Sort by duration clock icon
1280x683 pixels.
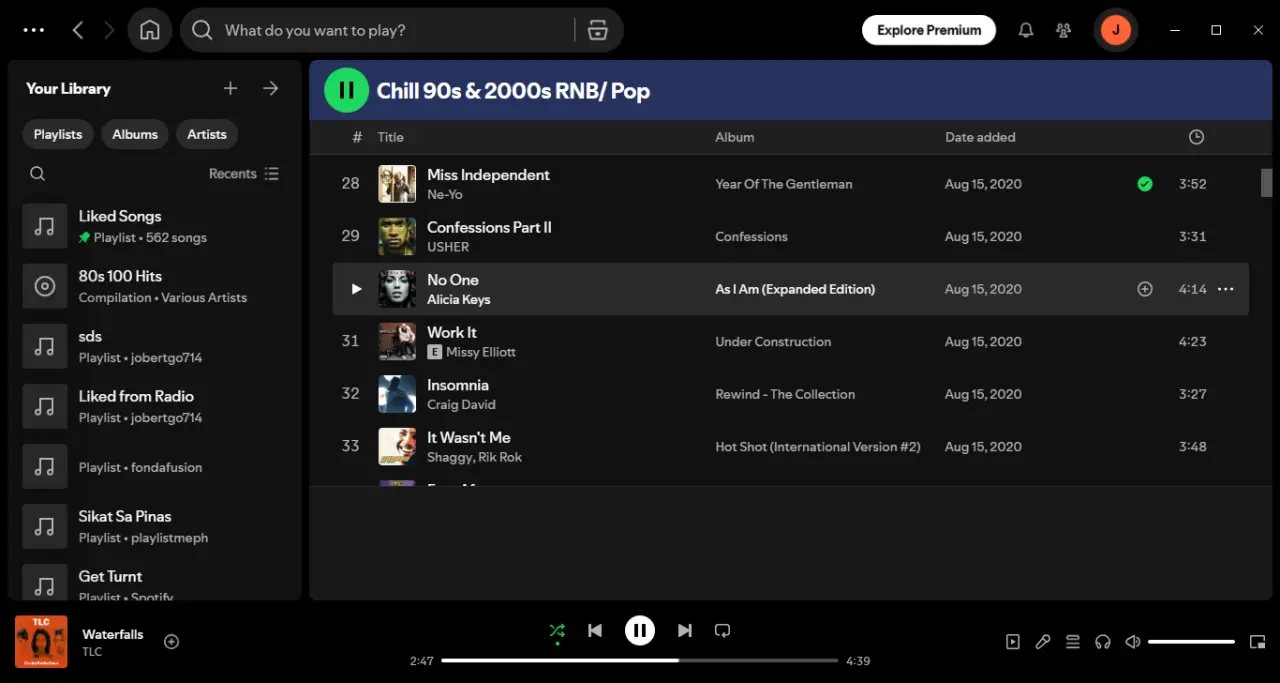coord(1196,137)
